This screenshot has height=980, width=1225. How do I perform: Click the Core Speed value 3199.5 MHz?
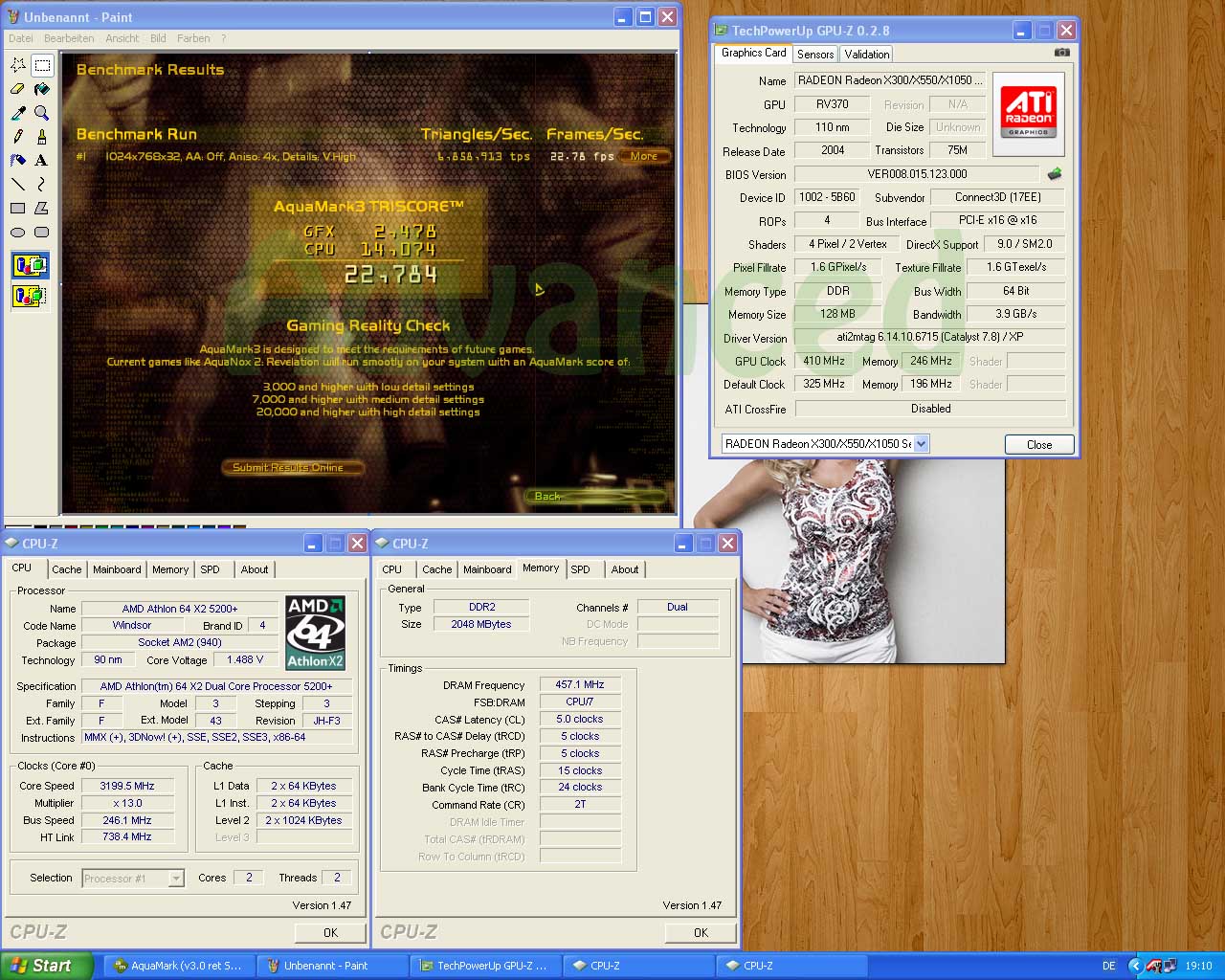127,786
